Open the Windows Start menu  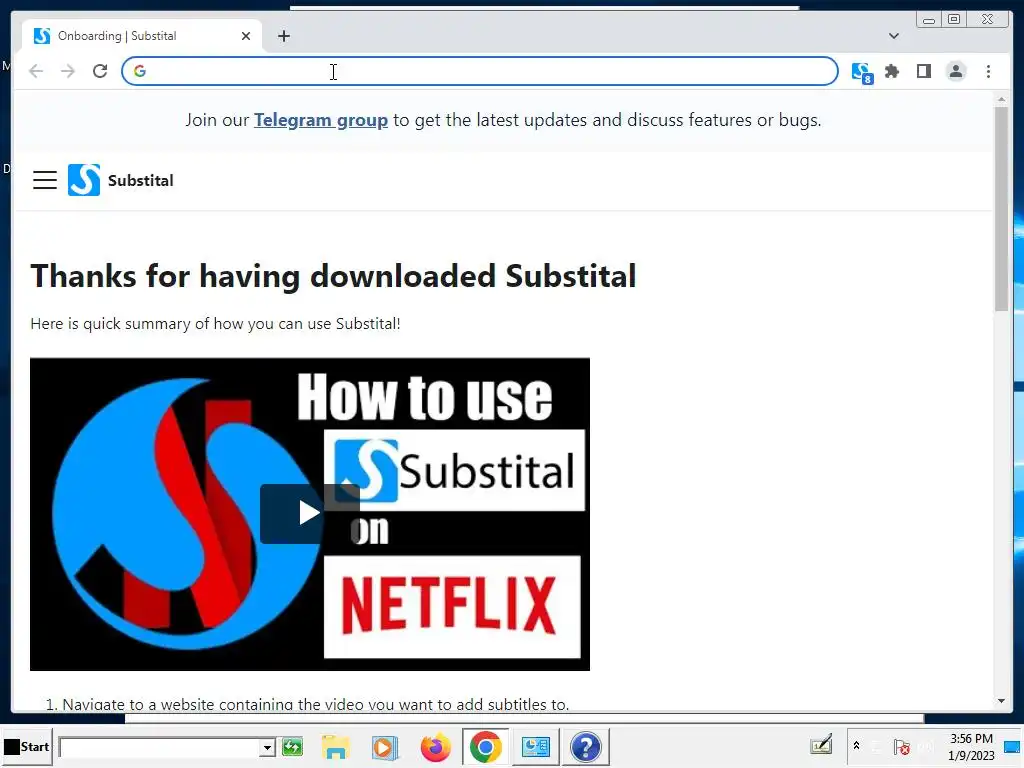[x=27, y=746]
